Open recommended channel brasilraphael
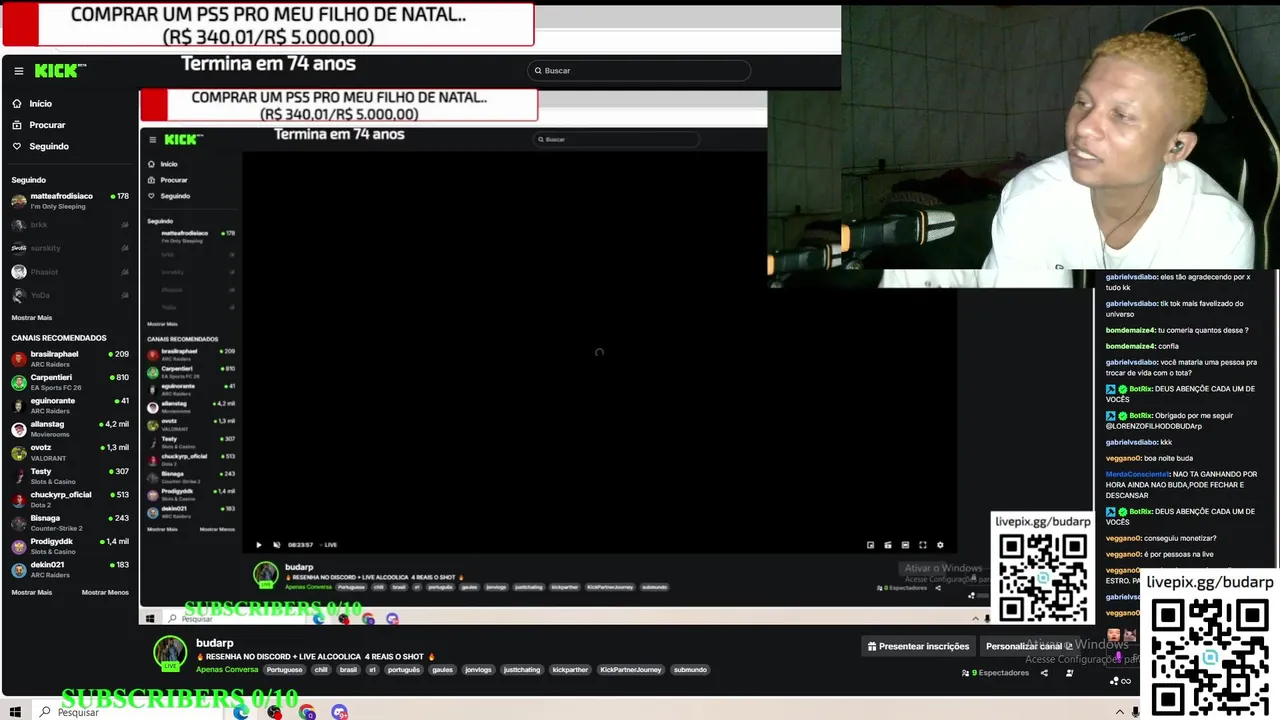This screenshot has height=720, width=1280. tap(70, 358)
